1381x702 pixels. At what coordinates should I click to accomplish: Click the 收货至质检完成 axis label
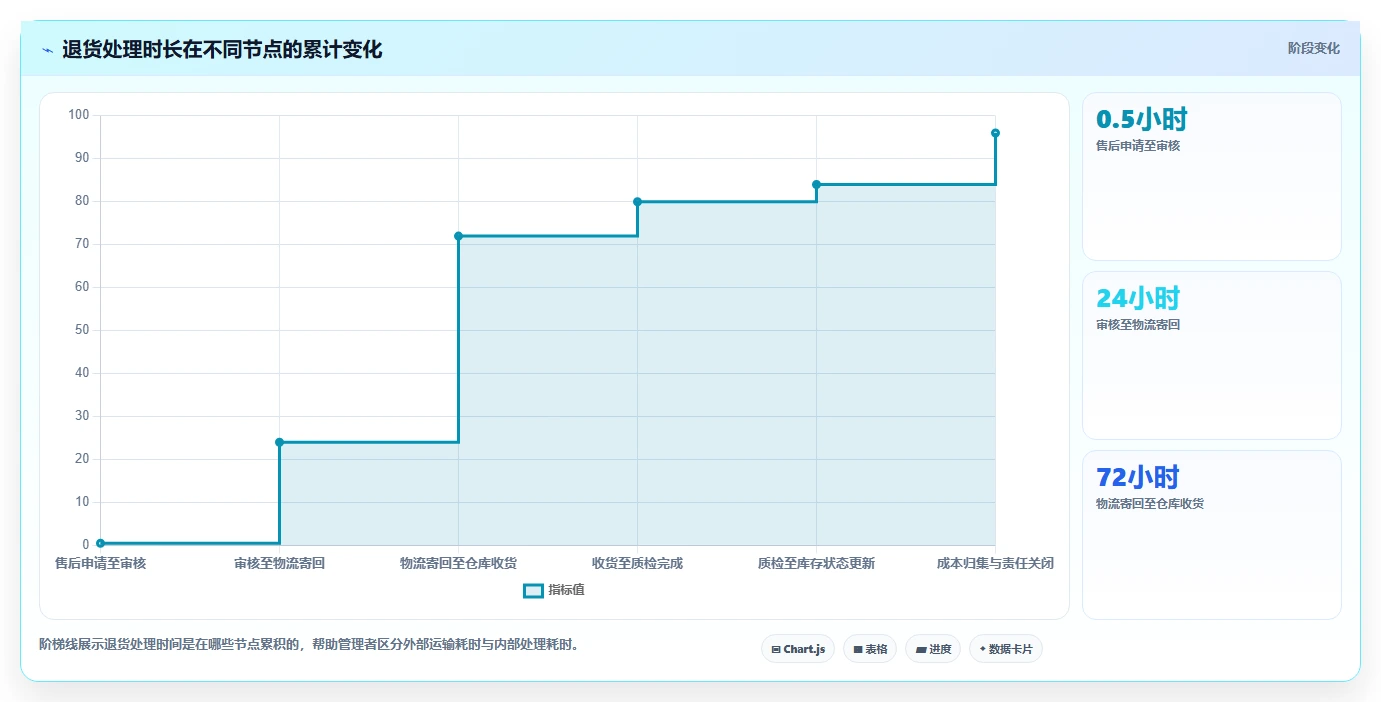click(x=637, y=564)
